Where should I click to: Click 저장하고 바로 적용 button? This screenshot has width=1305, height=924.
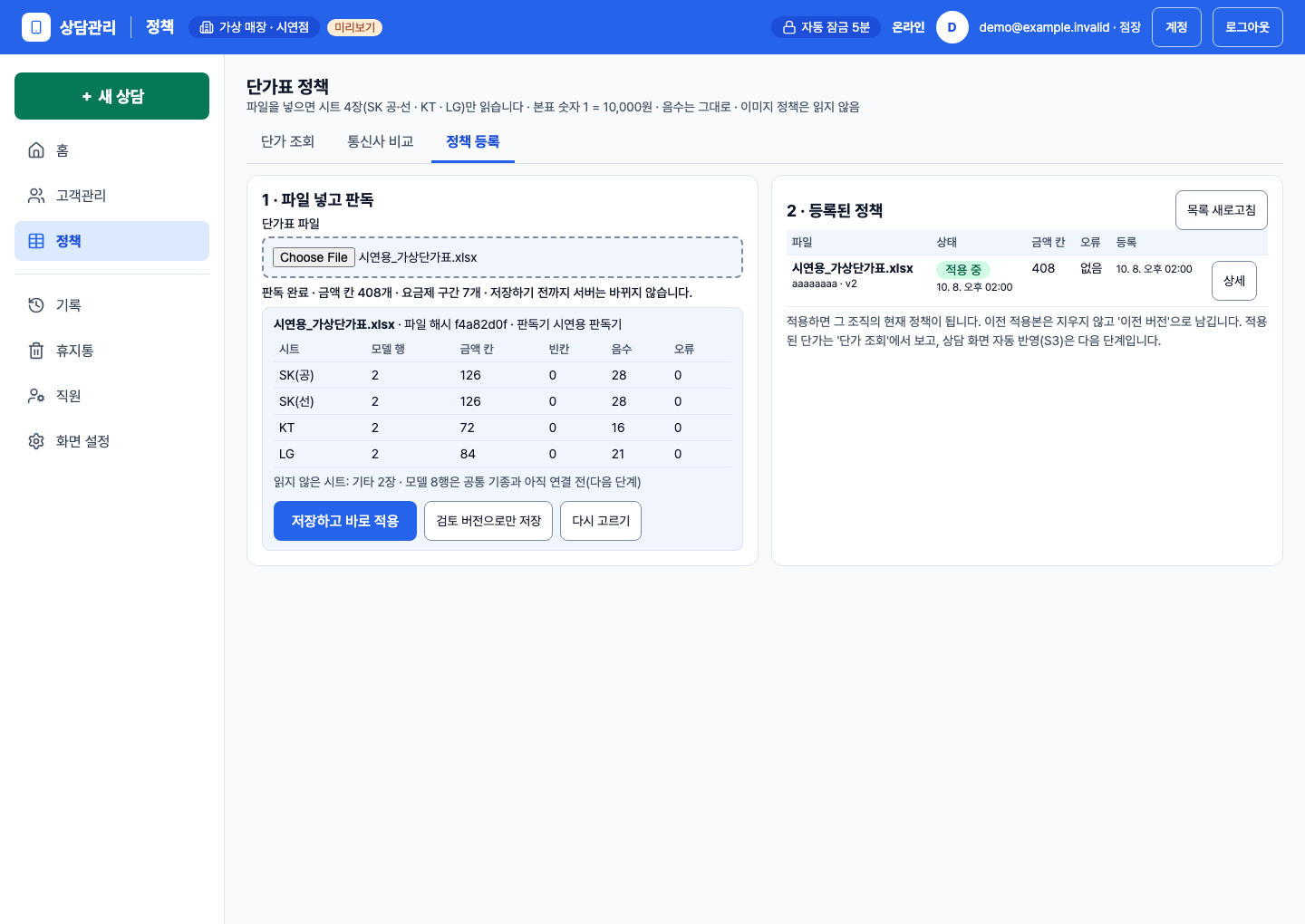click(x=345, y=521)
